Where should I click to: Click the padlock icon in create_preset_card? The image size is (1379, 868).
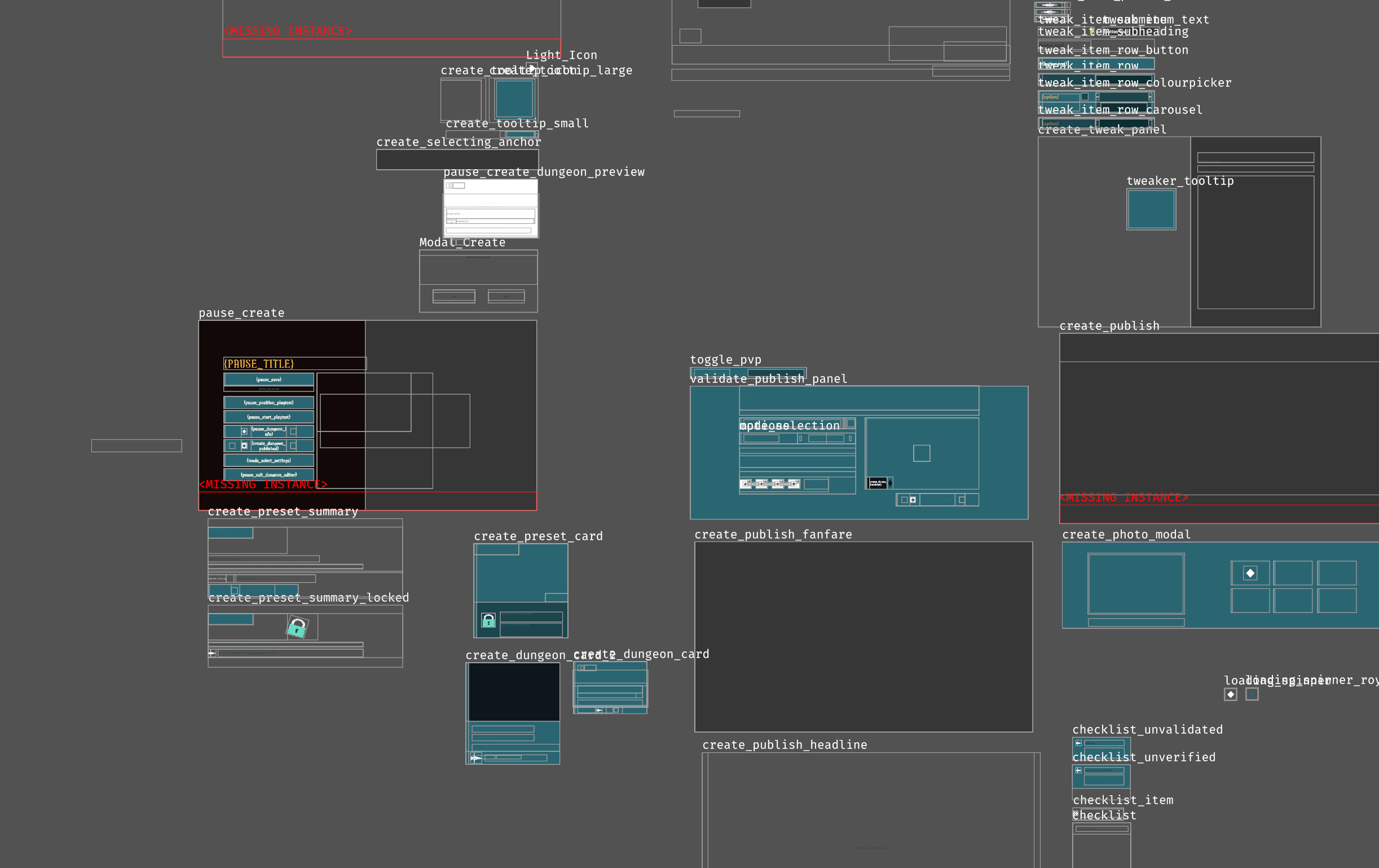(488, 620)
